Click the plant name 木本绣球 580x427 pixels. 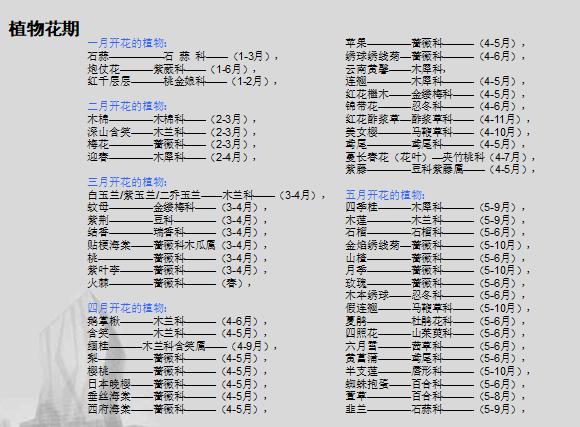[367, 295]
